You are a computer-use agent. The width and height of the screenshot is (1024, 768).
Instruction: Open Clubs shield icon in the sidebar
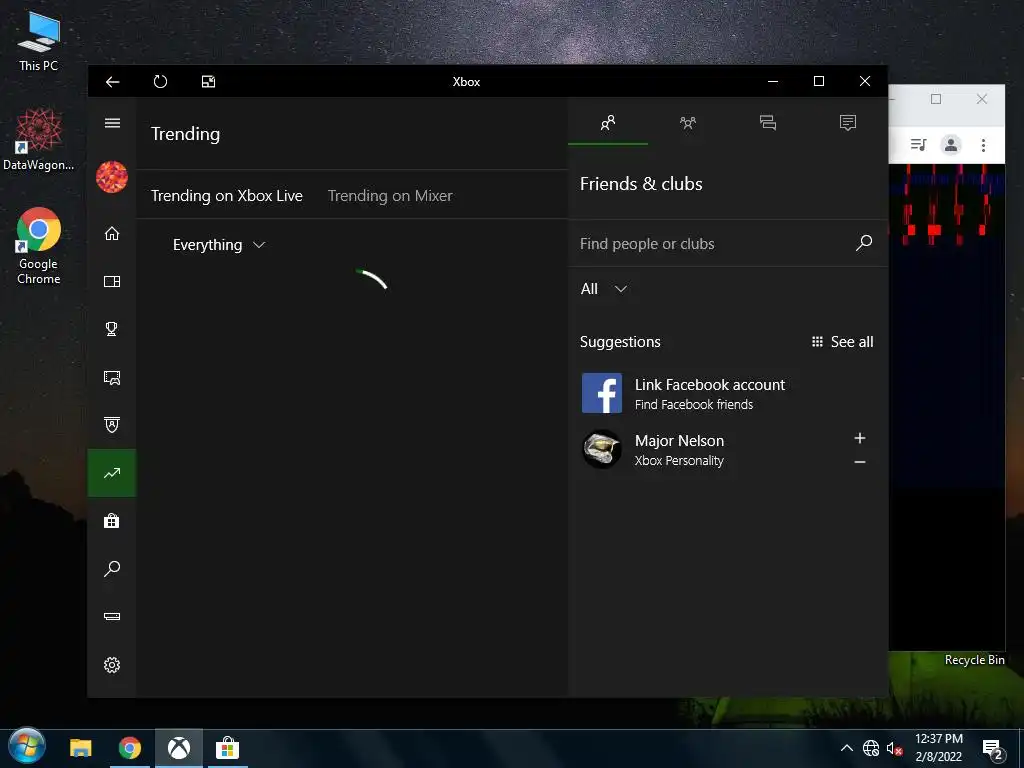[x=112, y=425]
